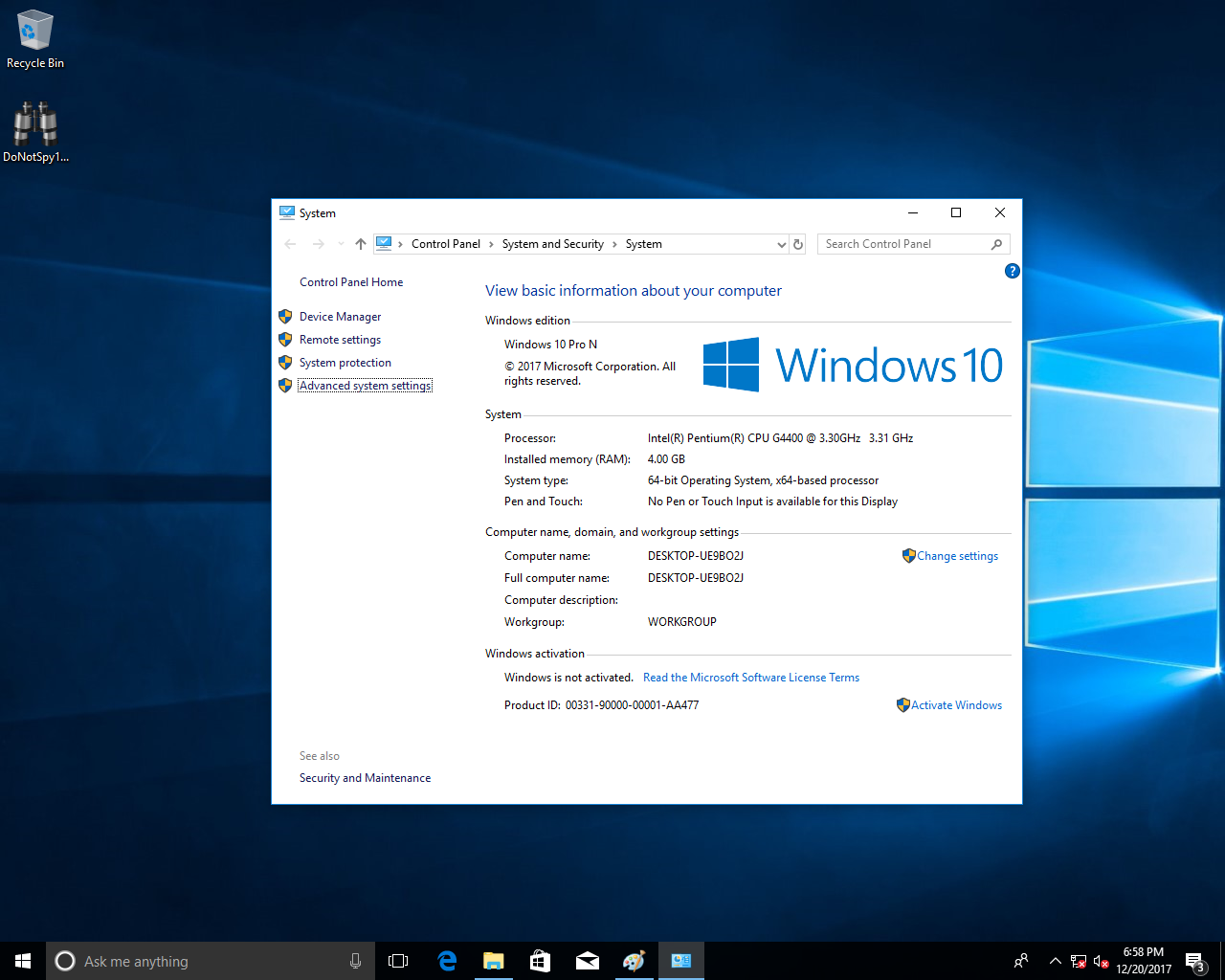This screenshot has height=980, width=1225.
Task: Open File Explorer from the taskbar
Action: 494,961
